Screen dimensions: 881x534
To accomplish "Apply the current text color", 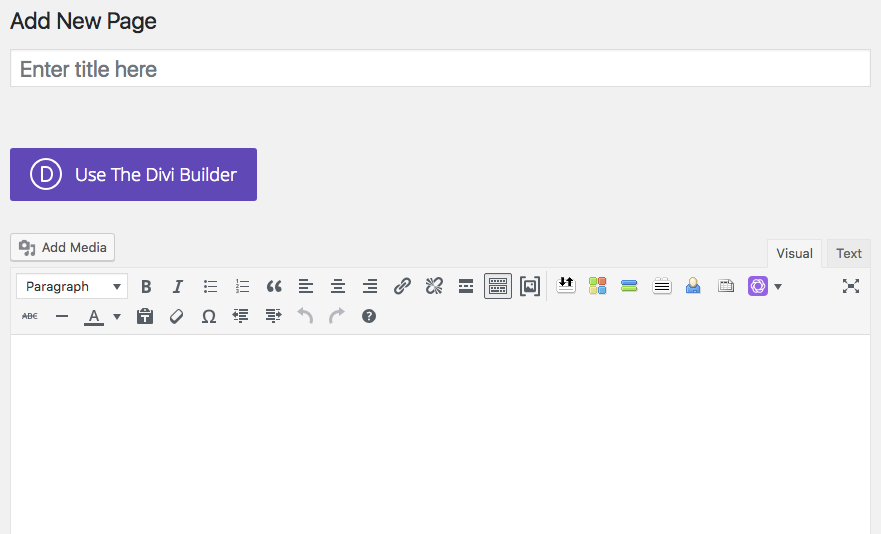I will 94,316.
